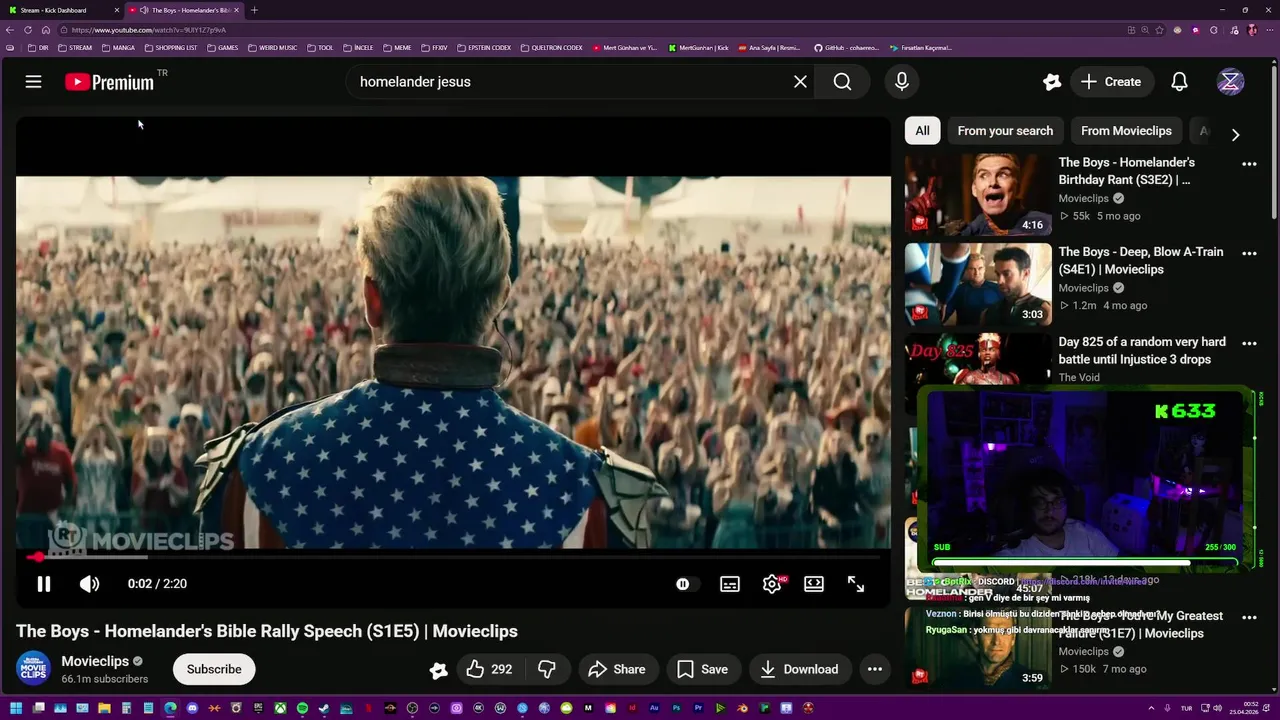Image resolution: width=1280 pixels, height=720 pixels.
Task: Open the account avatar menu
Action: [x=1230, y=82]
